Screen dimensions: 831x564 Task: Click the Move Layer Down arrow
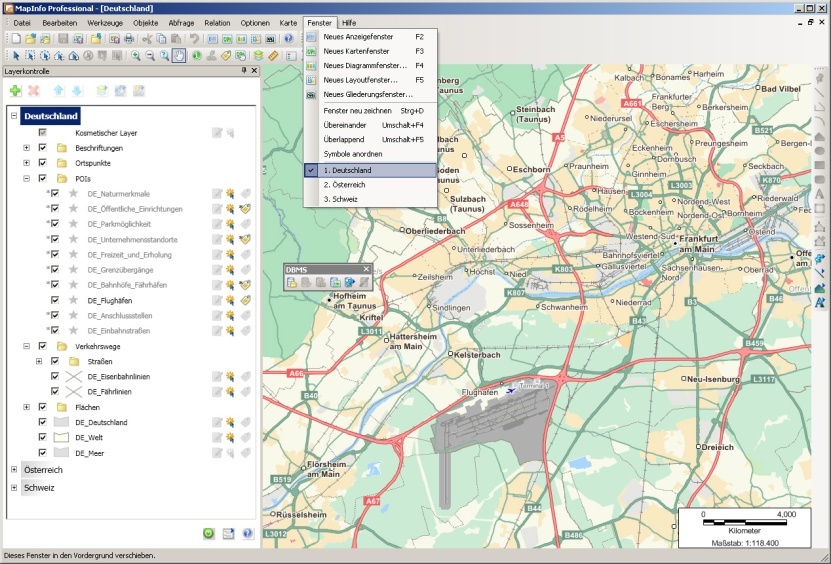(77, 91)
